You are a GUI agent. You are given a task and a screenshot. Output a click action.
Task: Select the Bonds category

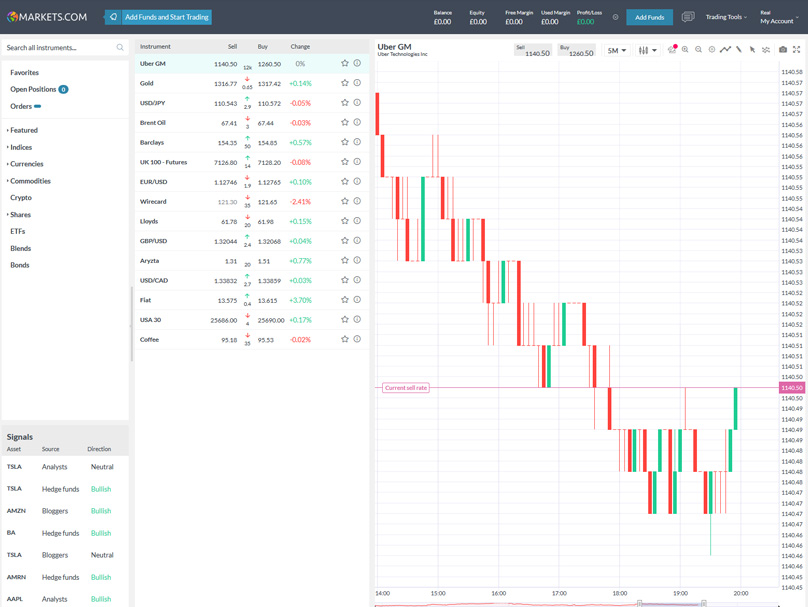[20, 265]
